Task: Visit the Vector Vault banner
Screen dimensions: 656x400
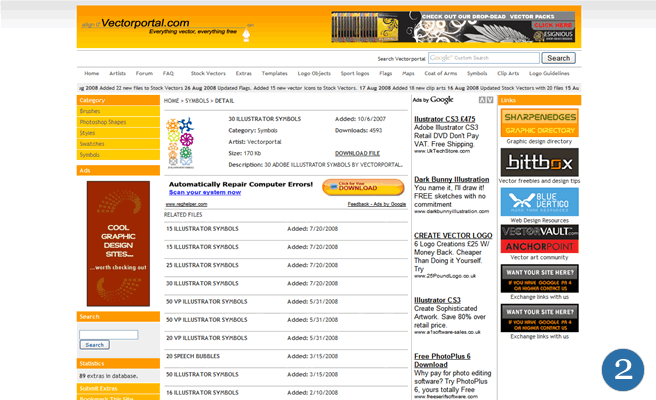Action: (x=539, y=231)
